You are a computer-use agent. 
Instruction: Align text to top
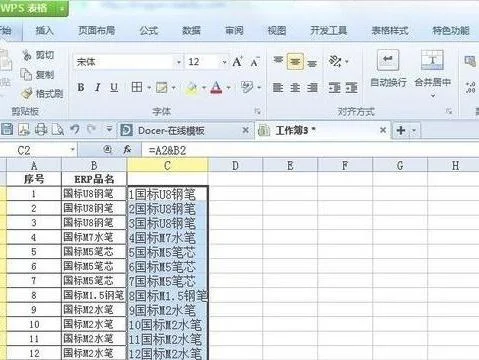click(278, 61)
